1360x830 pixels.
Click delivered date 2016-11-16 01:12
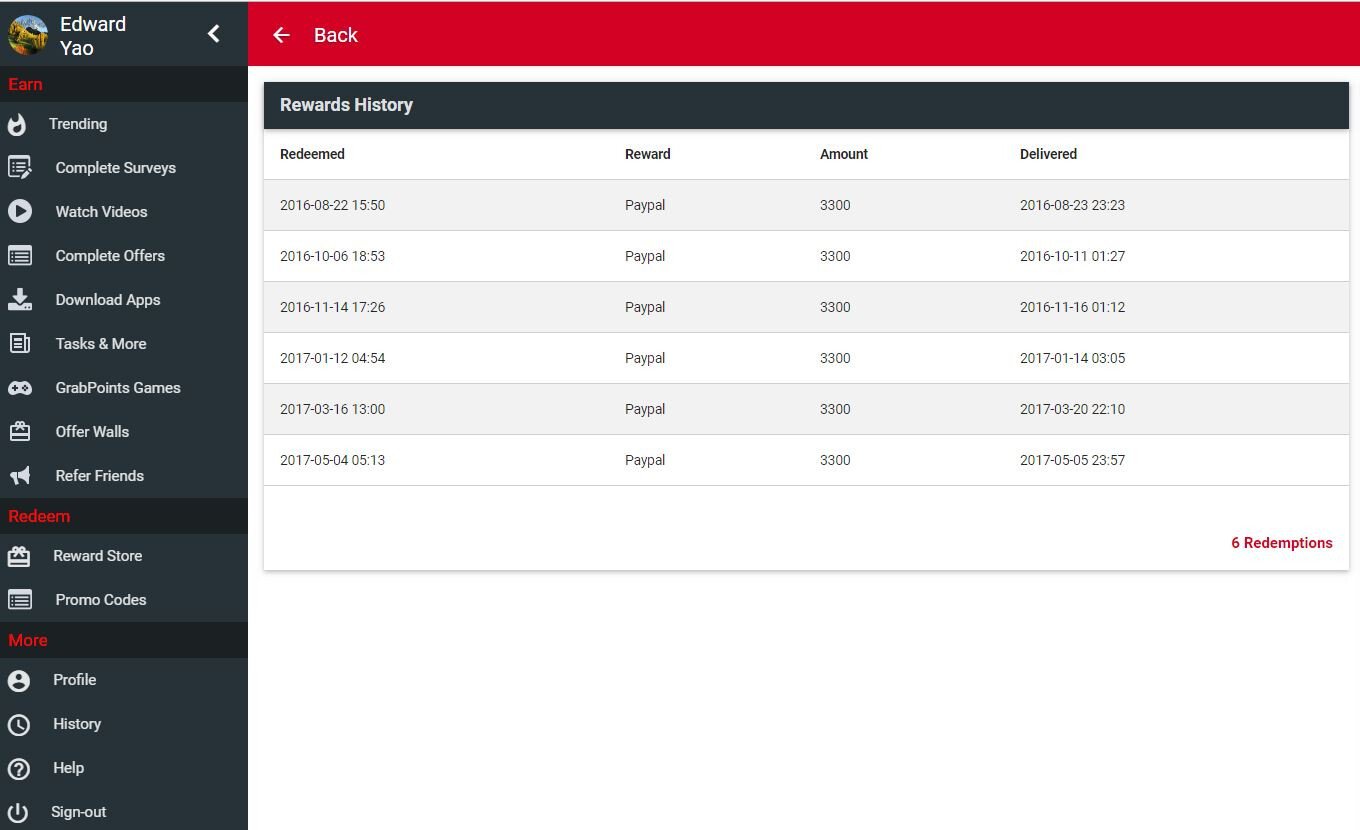[x=1072, y=307]
